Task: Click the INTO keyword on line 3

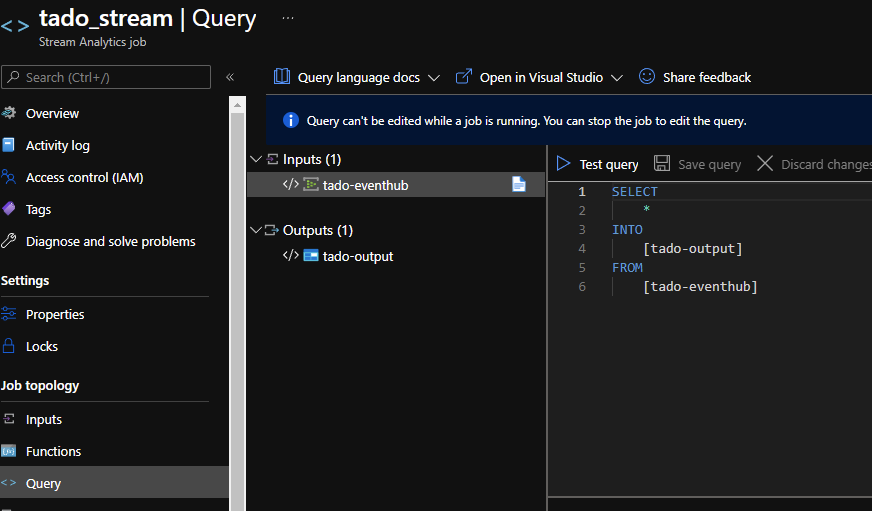Action: pyautogui.click(x=627, y=230)
